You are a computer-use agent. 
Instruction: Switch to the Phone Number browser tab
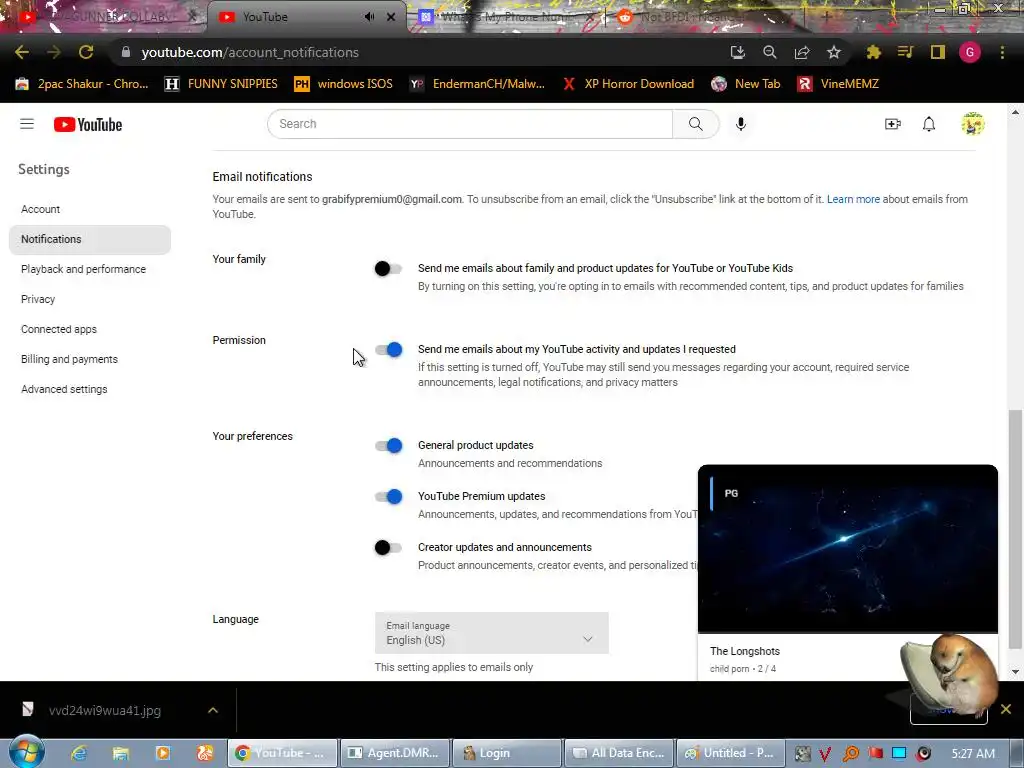(506, 17)
